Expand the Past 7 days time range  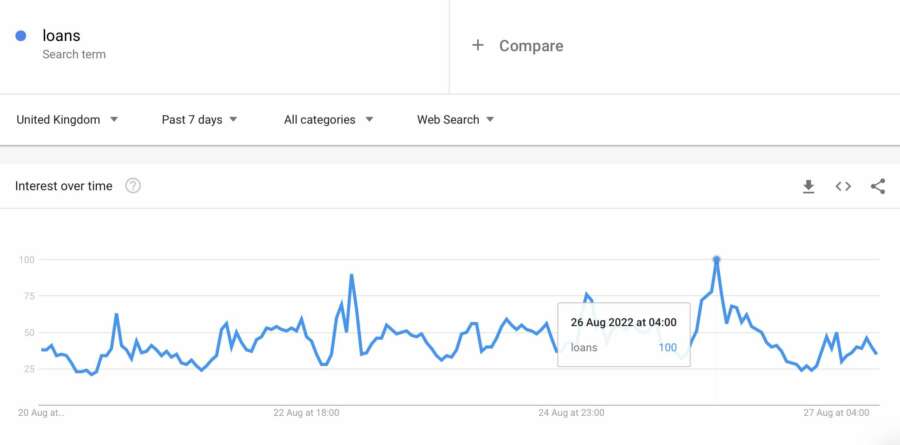pyautogui.click(x=199, y=120)
